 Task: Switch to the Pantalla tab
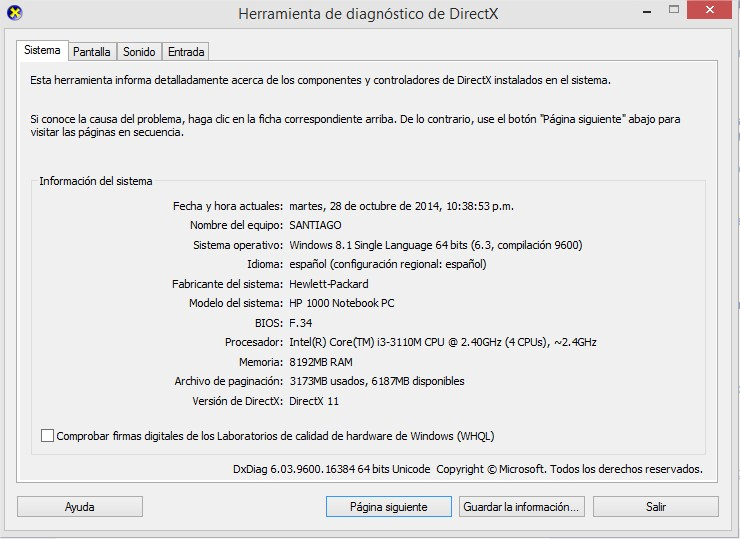point(92,52)
